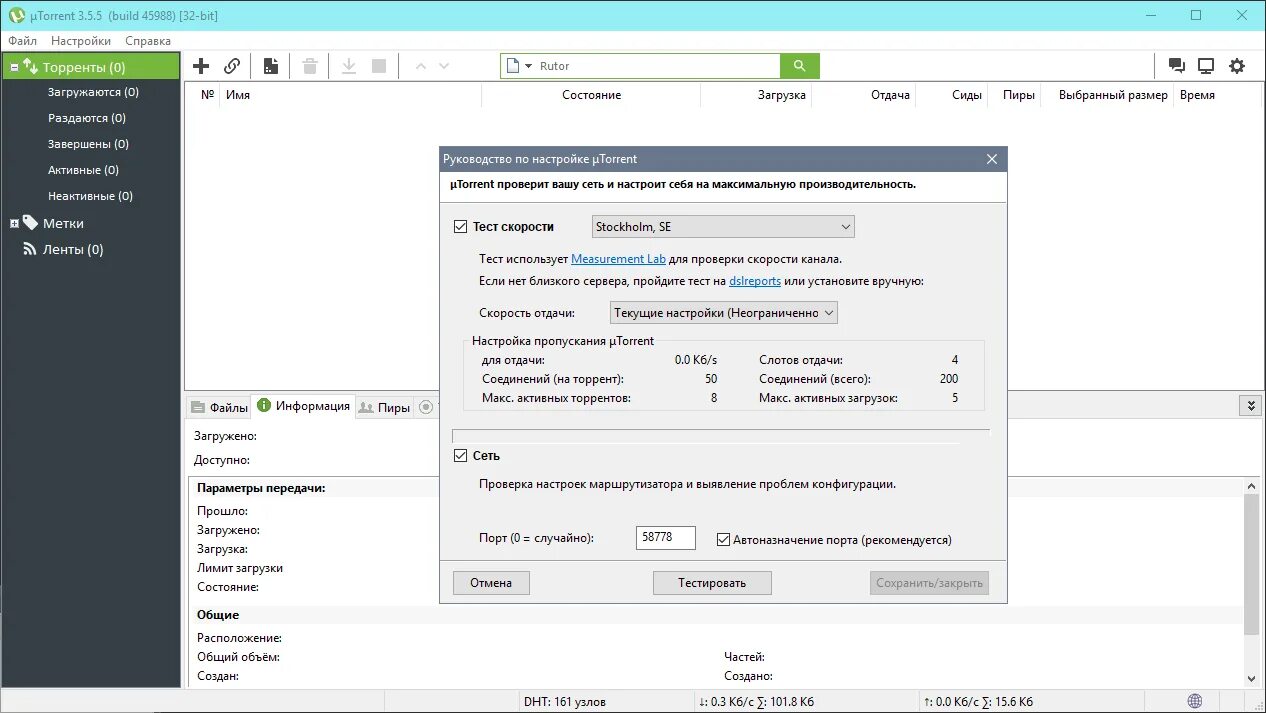Switch to the Пиры tab
1266x713 pixels.
385,407
